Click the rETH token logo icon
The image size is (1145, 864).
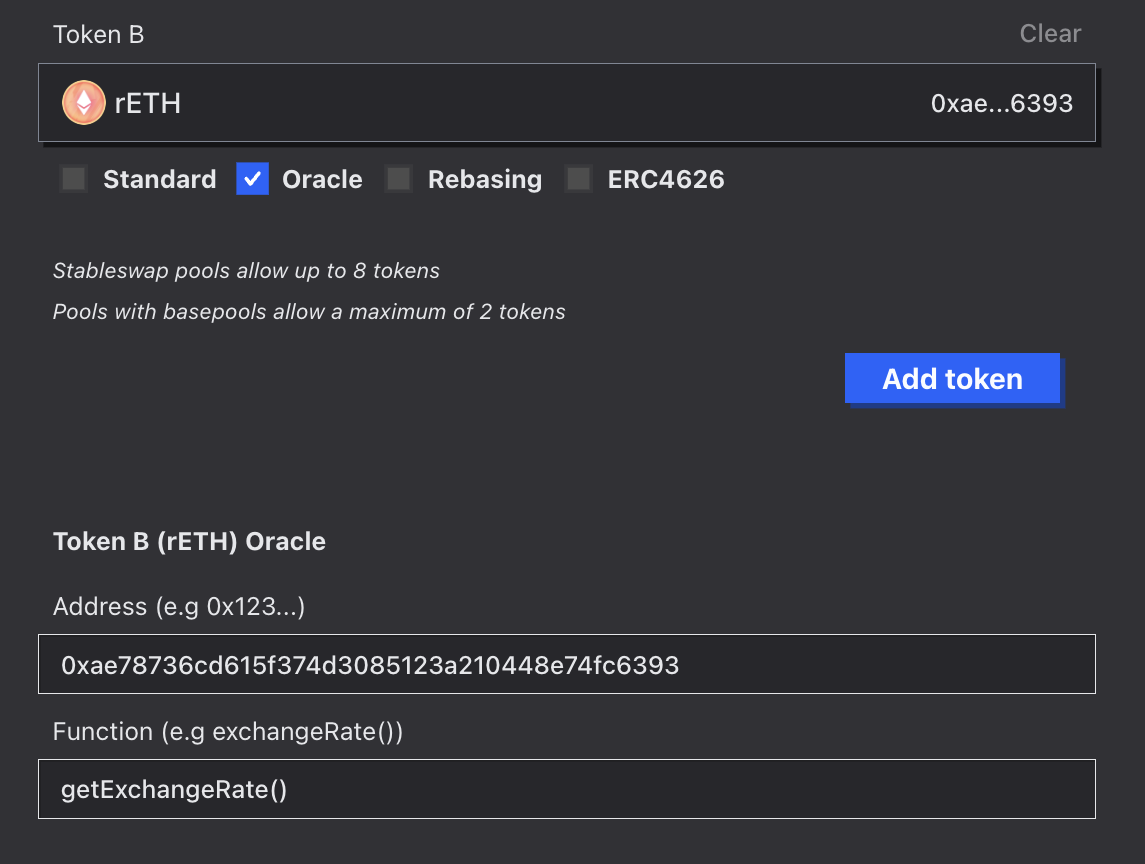point(84,102)
